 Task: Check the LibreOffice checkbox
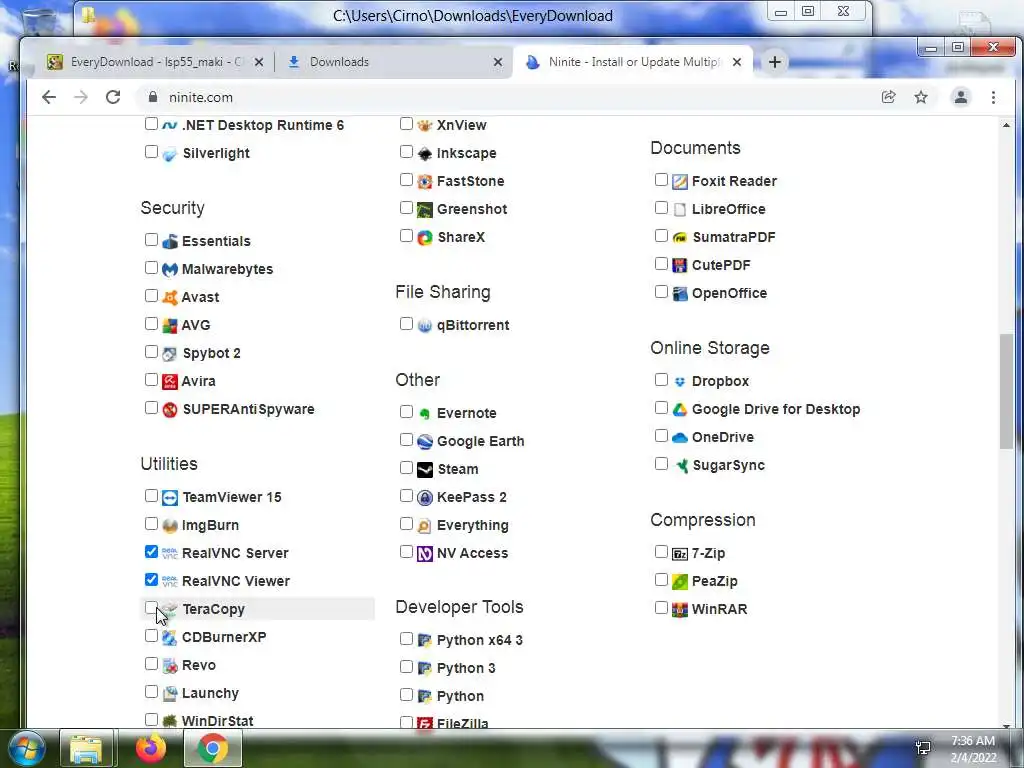click(661, 208)
